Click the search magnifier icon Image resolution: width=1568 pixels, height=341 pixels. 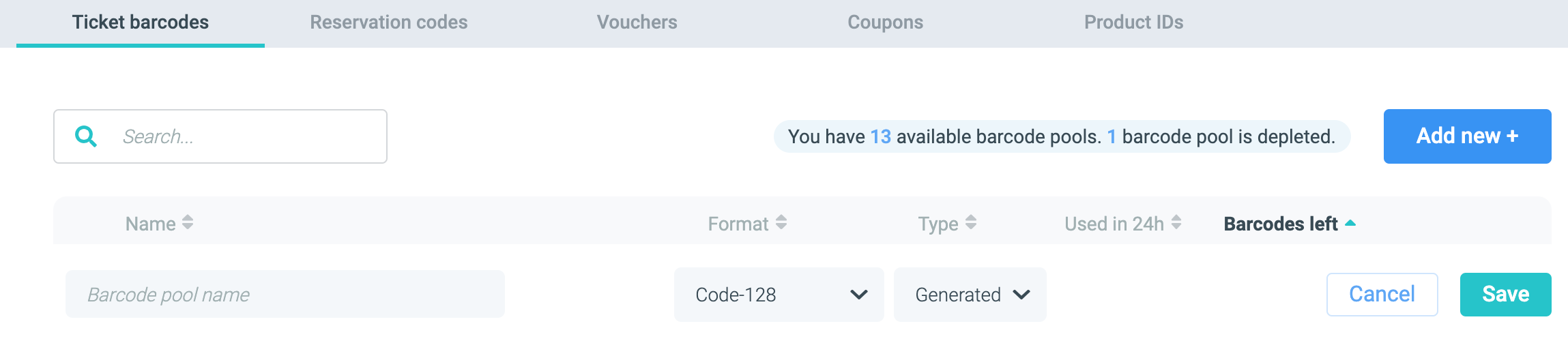tap(86, 136)
